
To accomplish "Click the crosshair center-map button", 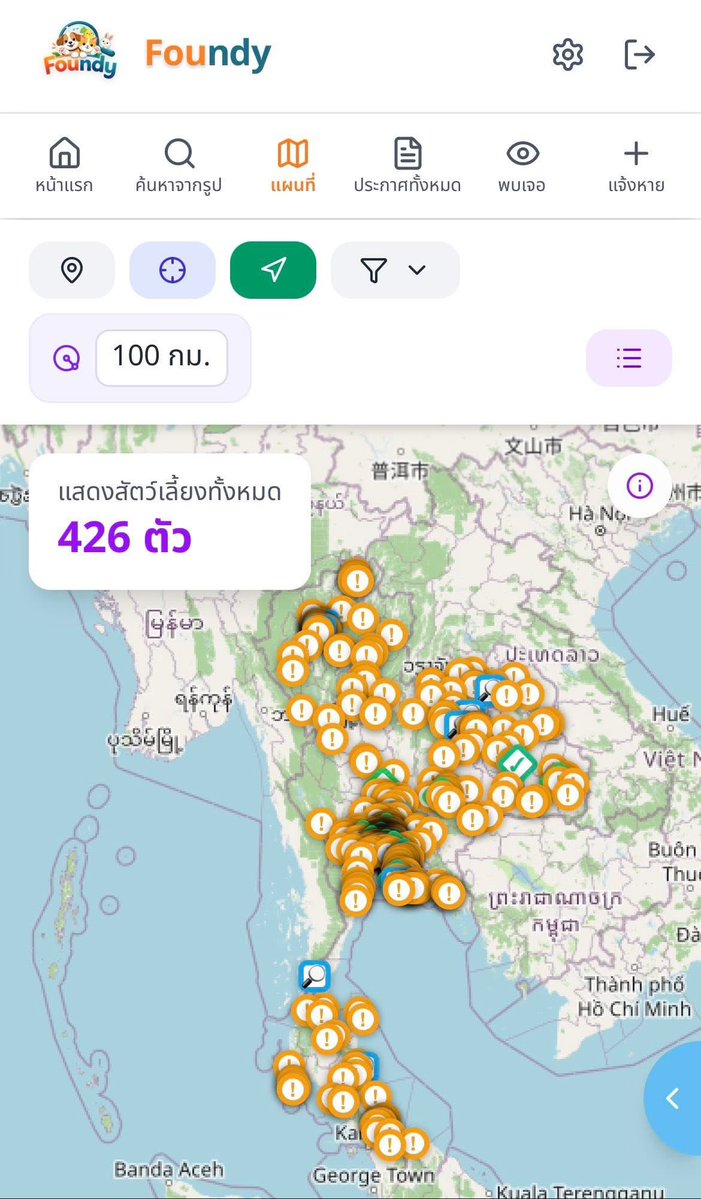I will (172, 270).
